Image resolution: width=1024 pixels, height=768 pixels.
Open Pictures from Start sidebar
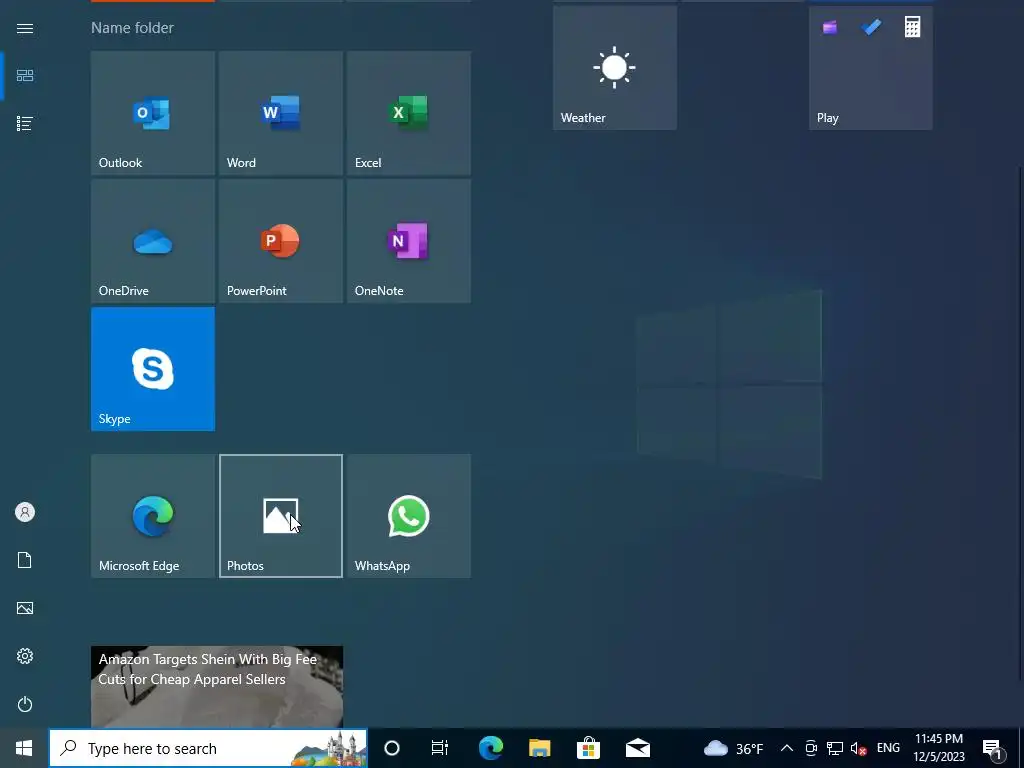pyautogui.click(x=25, y=608)
